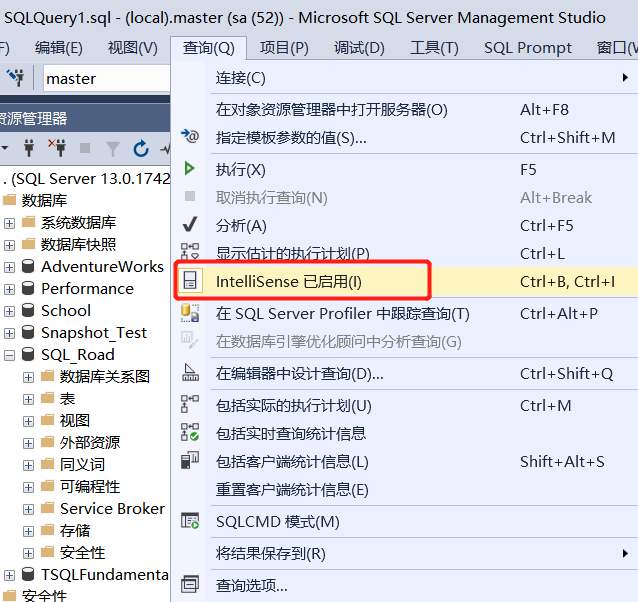Collapse the SQL_Road database node
Screen dimensions: 638x602
click(9, 356)
